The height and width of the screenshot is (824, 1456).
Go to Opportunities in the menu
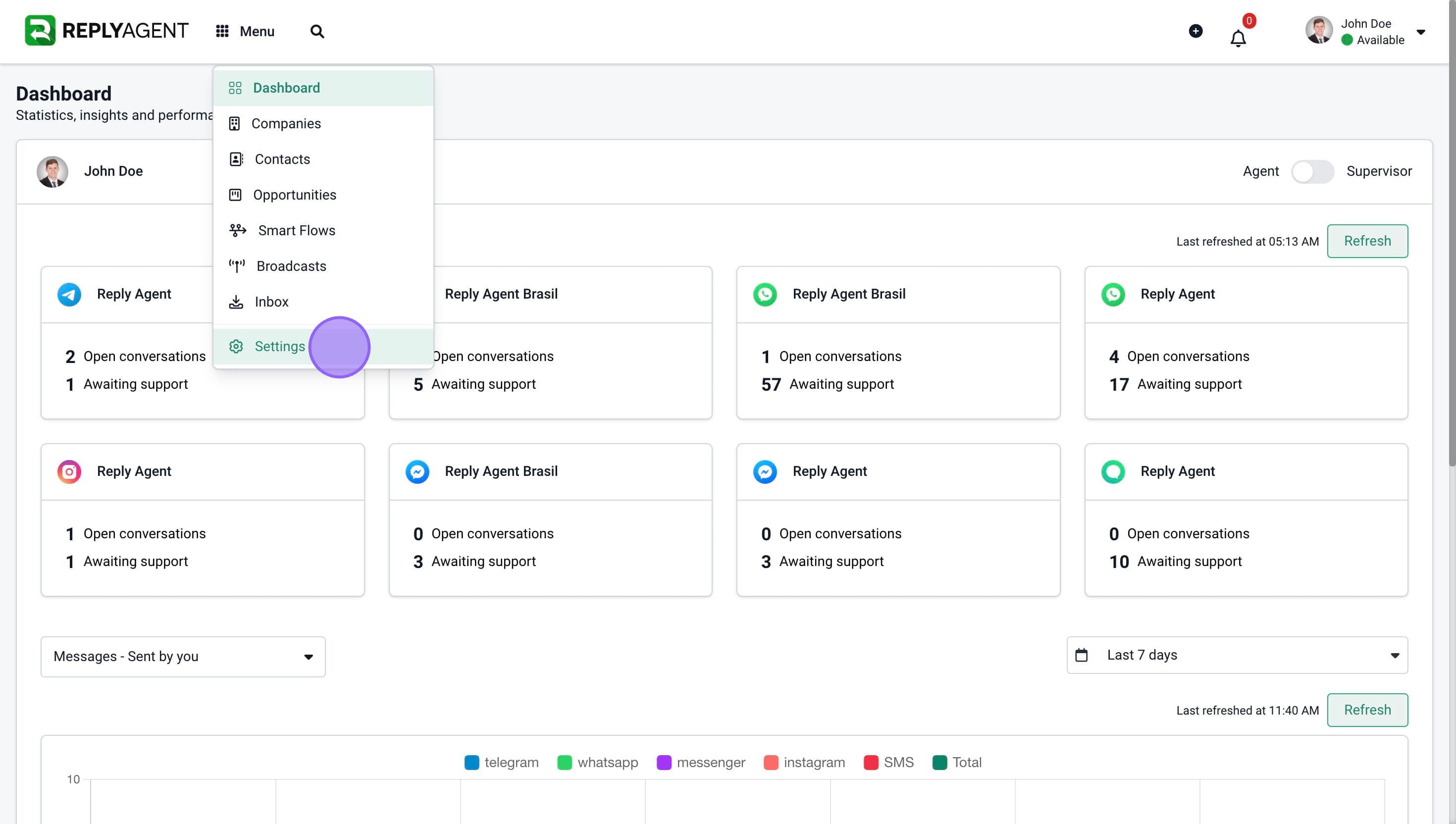(323, 195)
